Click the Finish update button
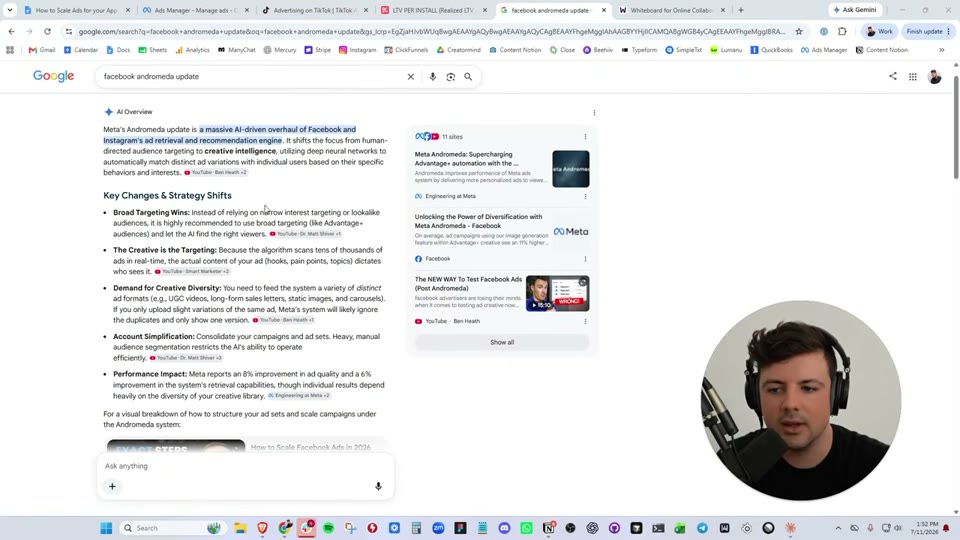Screen dimensions: 960x540 pos(929,31)
